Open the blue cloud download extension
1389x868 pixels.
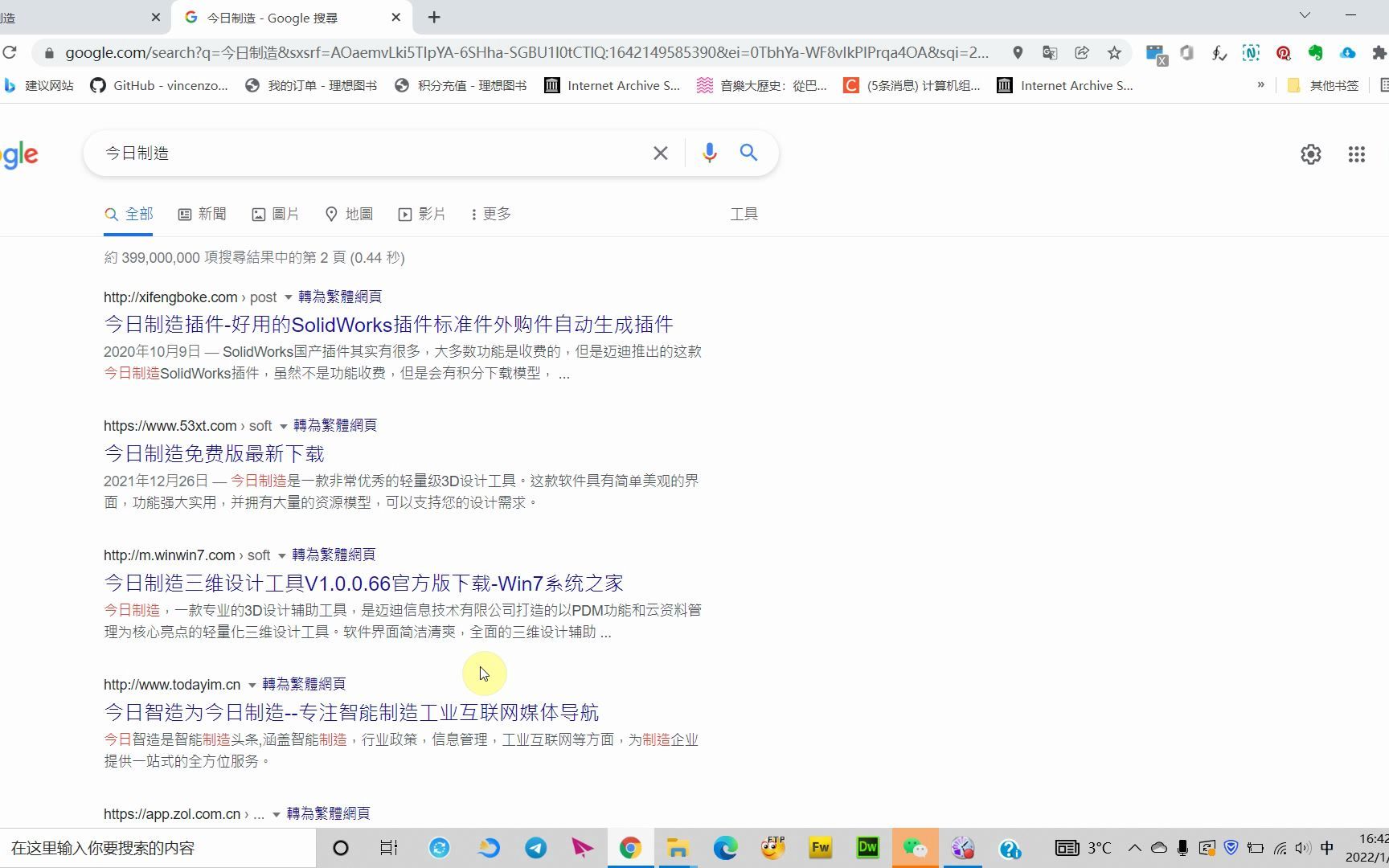click(1347, 52)
